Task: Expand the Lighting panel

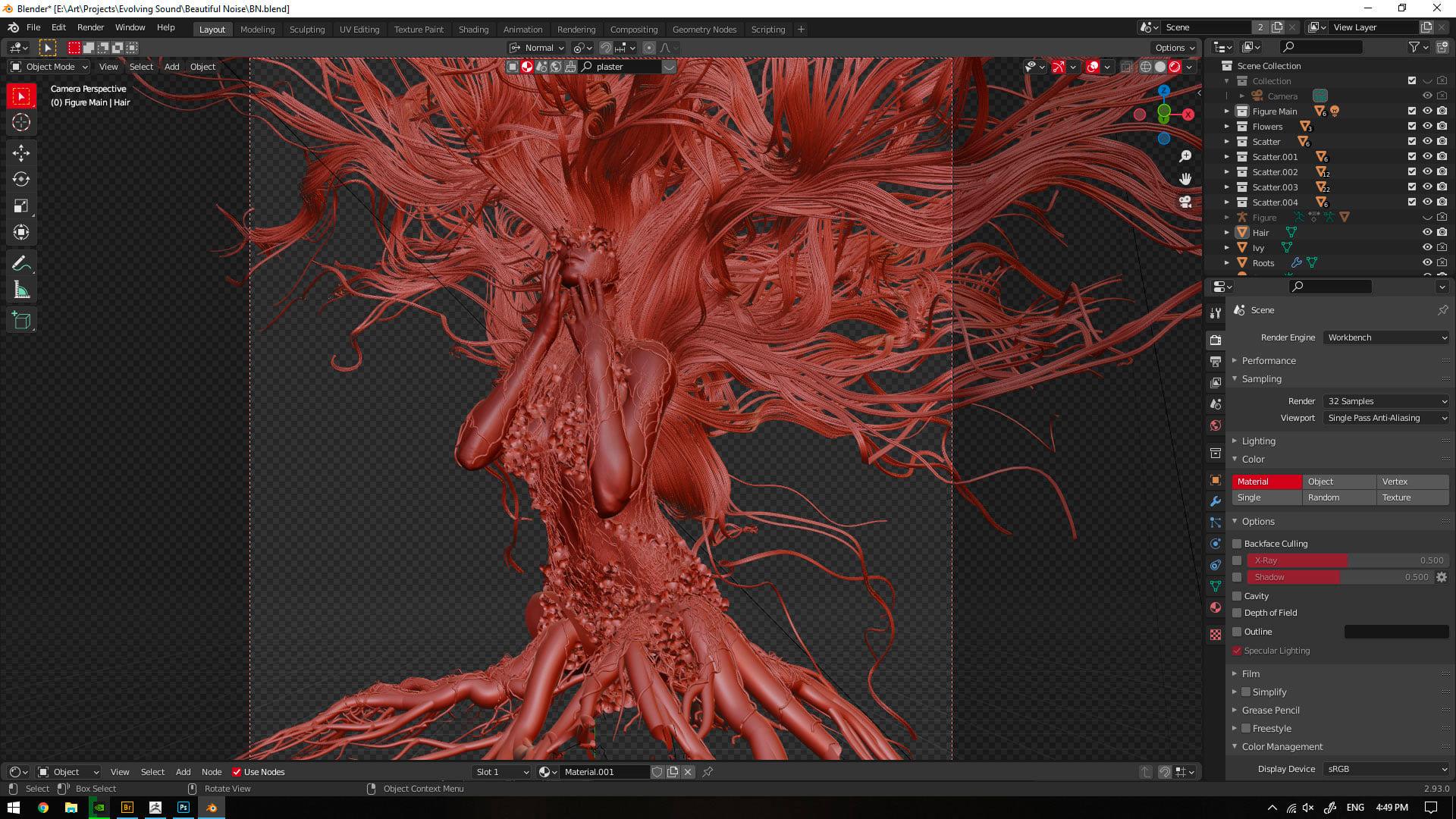Action: pos(1258,441)
